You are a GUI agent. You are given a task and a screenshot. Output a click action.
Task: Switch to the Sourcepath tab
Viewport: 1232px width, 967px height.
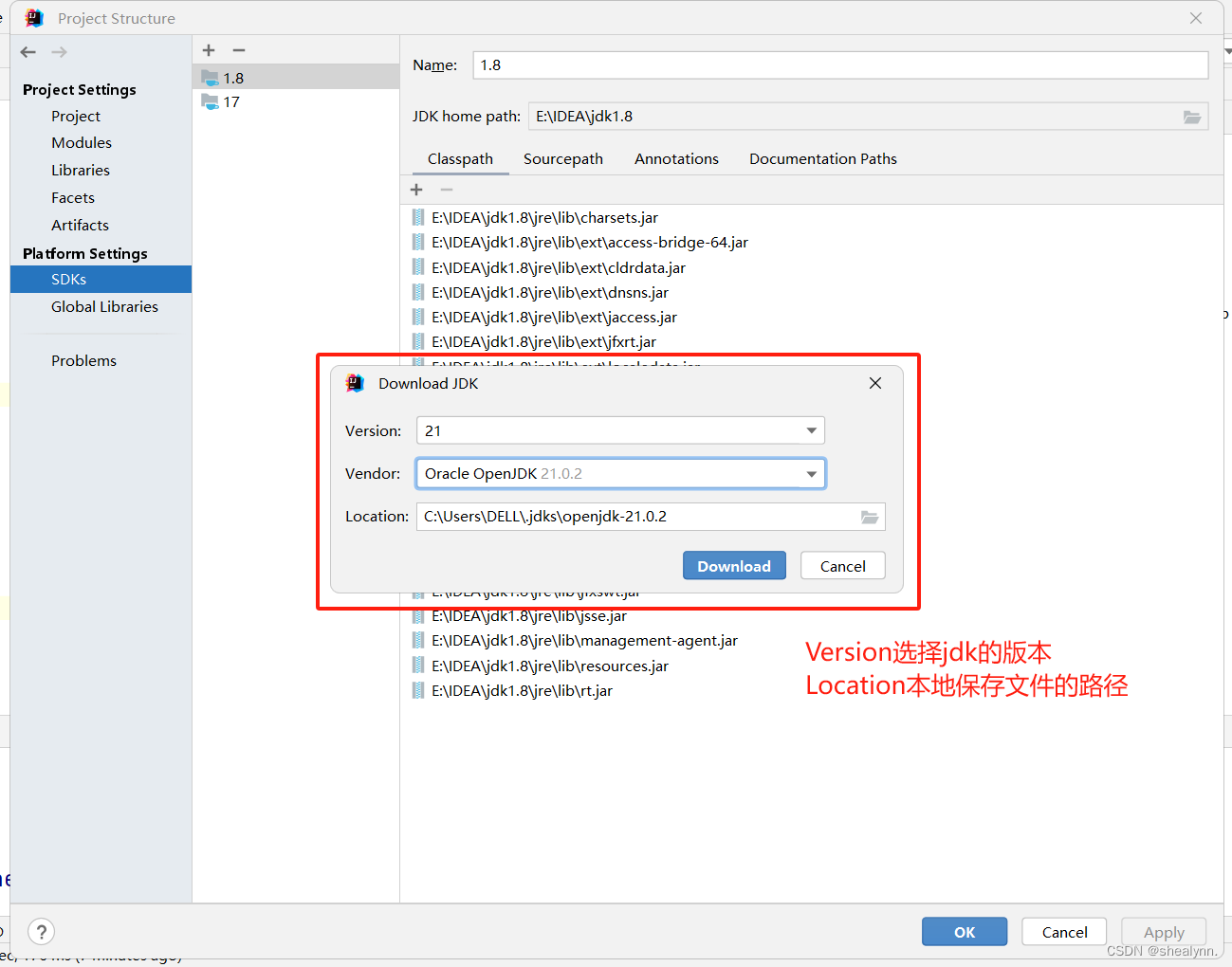[x=563, y=159]
